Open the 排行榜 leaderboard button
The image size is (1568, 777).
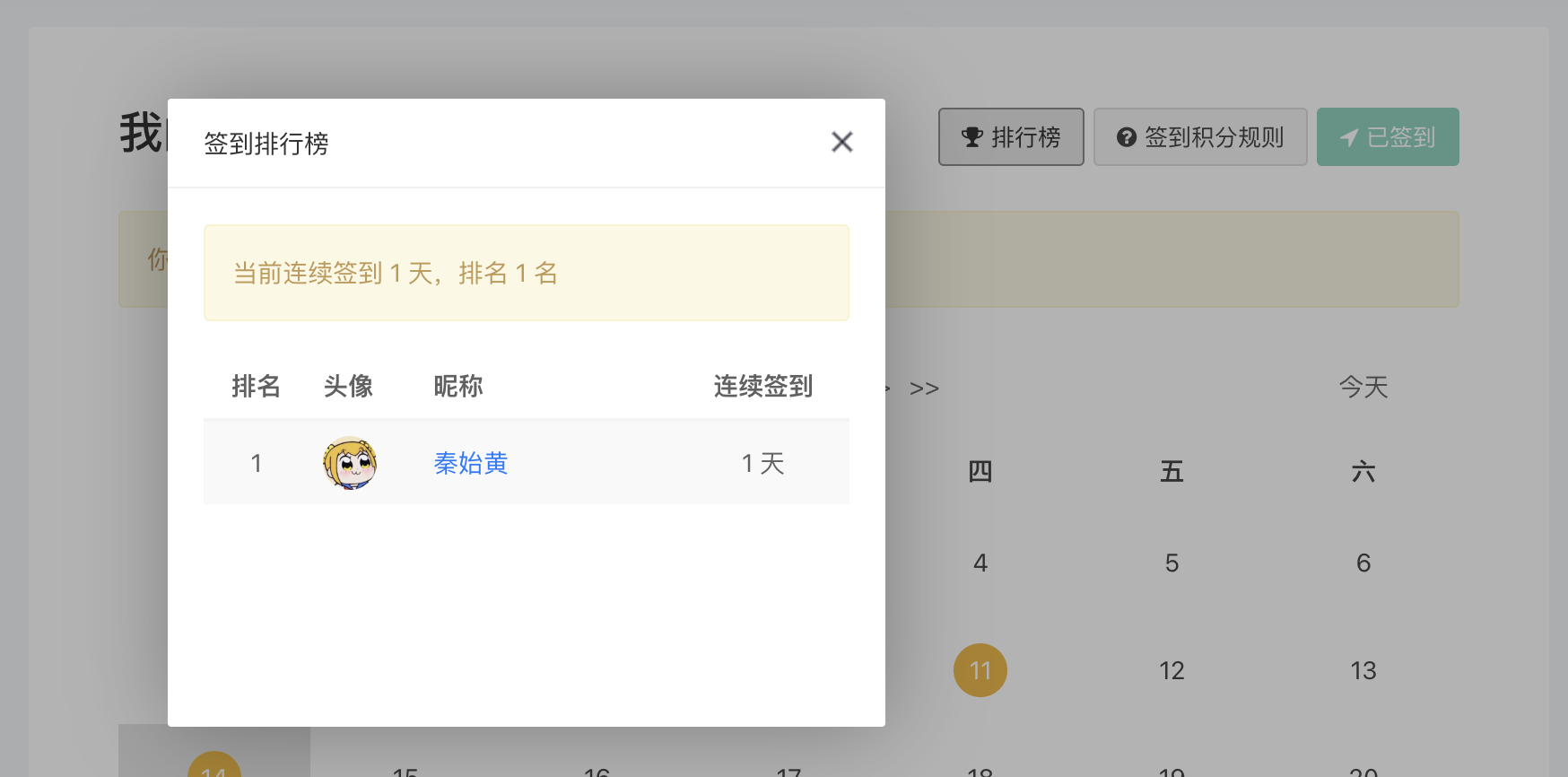(x=1011, y=137)
